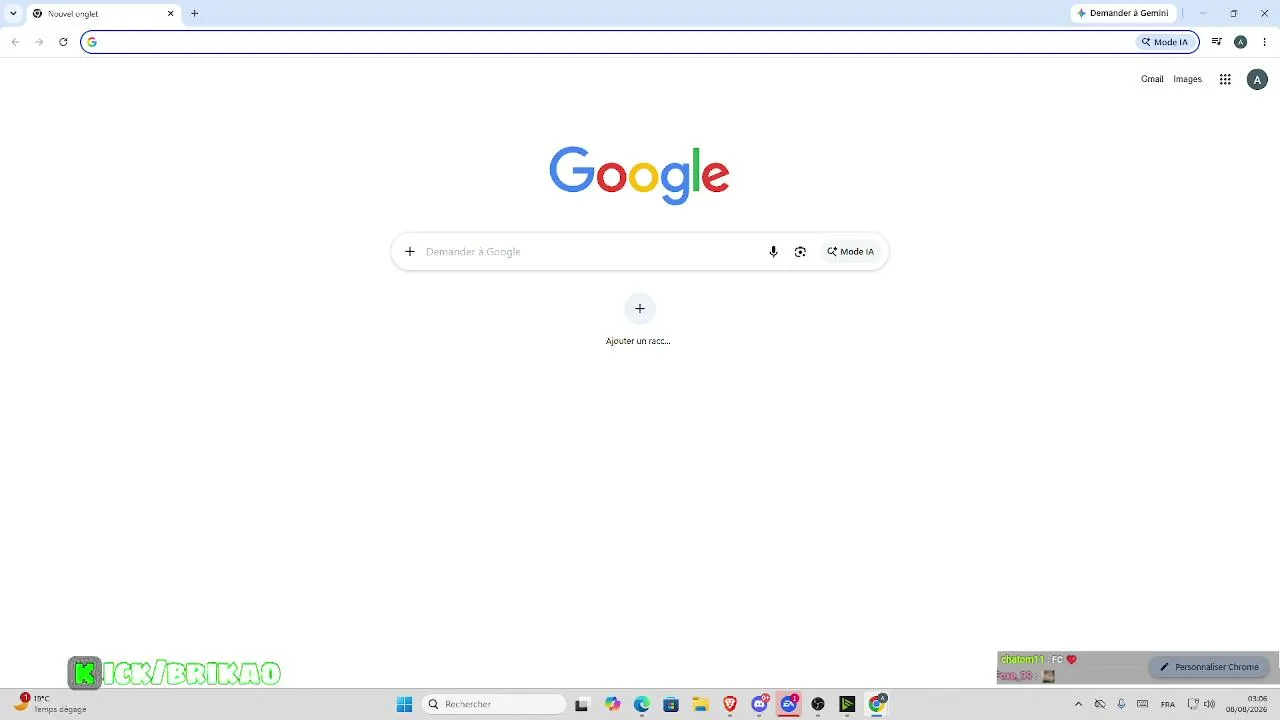
Task: Open the Windows Start menu
Action: click(x=404, y=705)
